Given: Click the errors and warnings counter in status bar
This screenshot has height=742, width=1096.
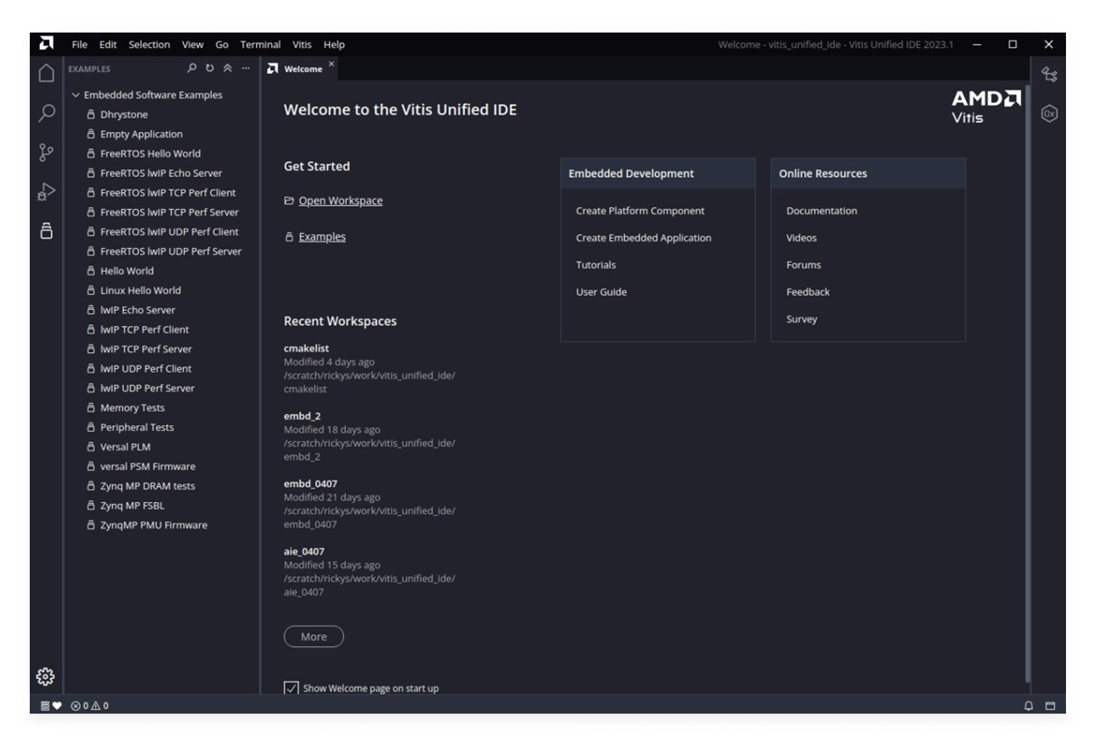Looking at the screenshot, I should (90, 706).
